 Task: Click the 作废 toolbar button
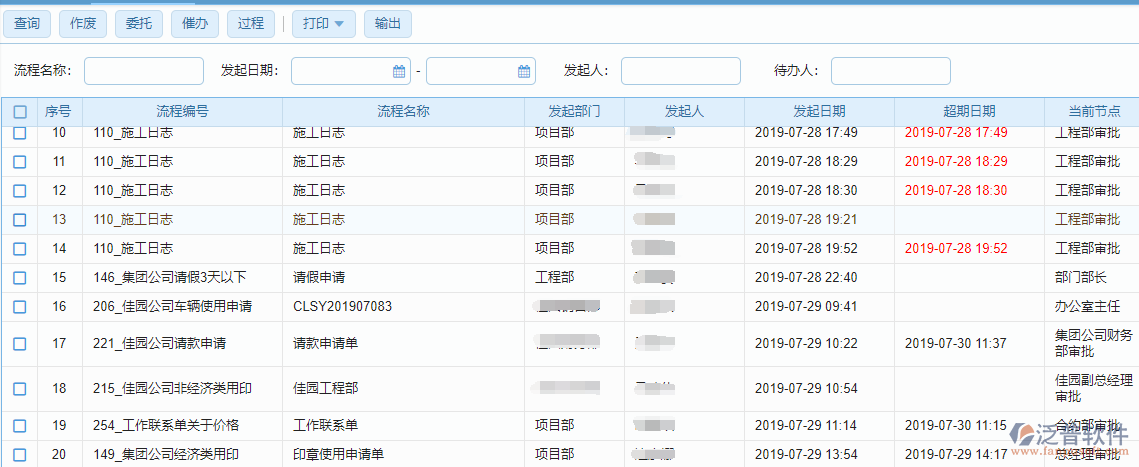click(83, 24)
